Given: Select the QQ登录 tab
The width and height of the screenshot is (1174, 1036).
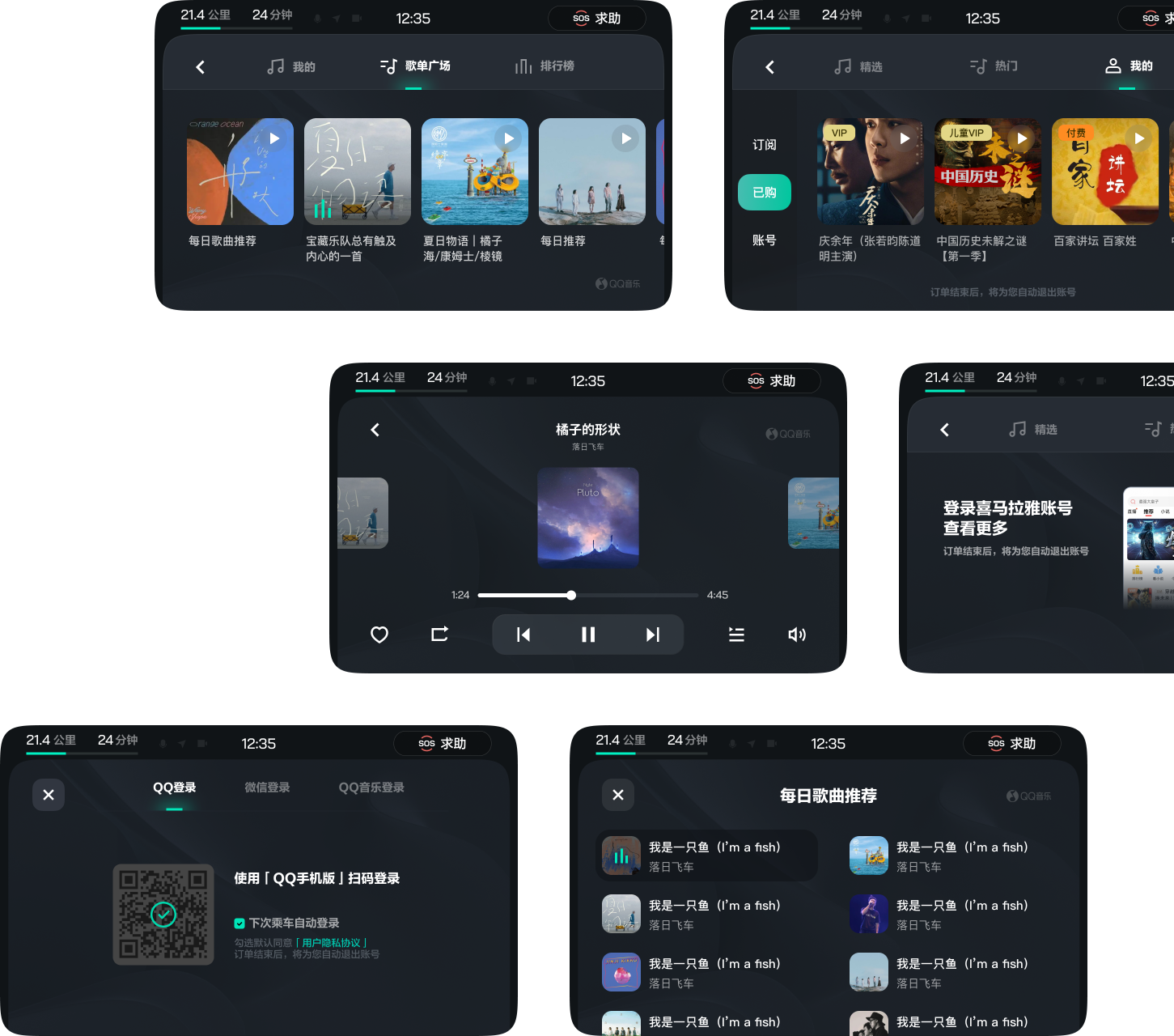Looking at the screenshot, I should (x=175, y=788).
